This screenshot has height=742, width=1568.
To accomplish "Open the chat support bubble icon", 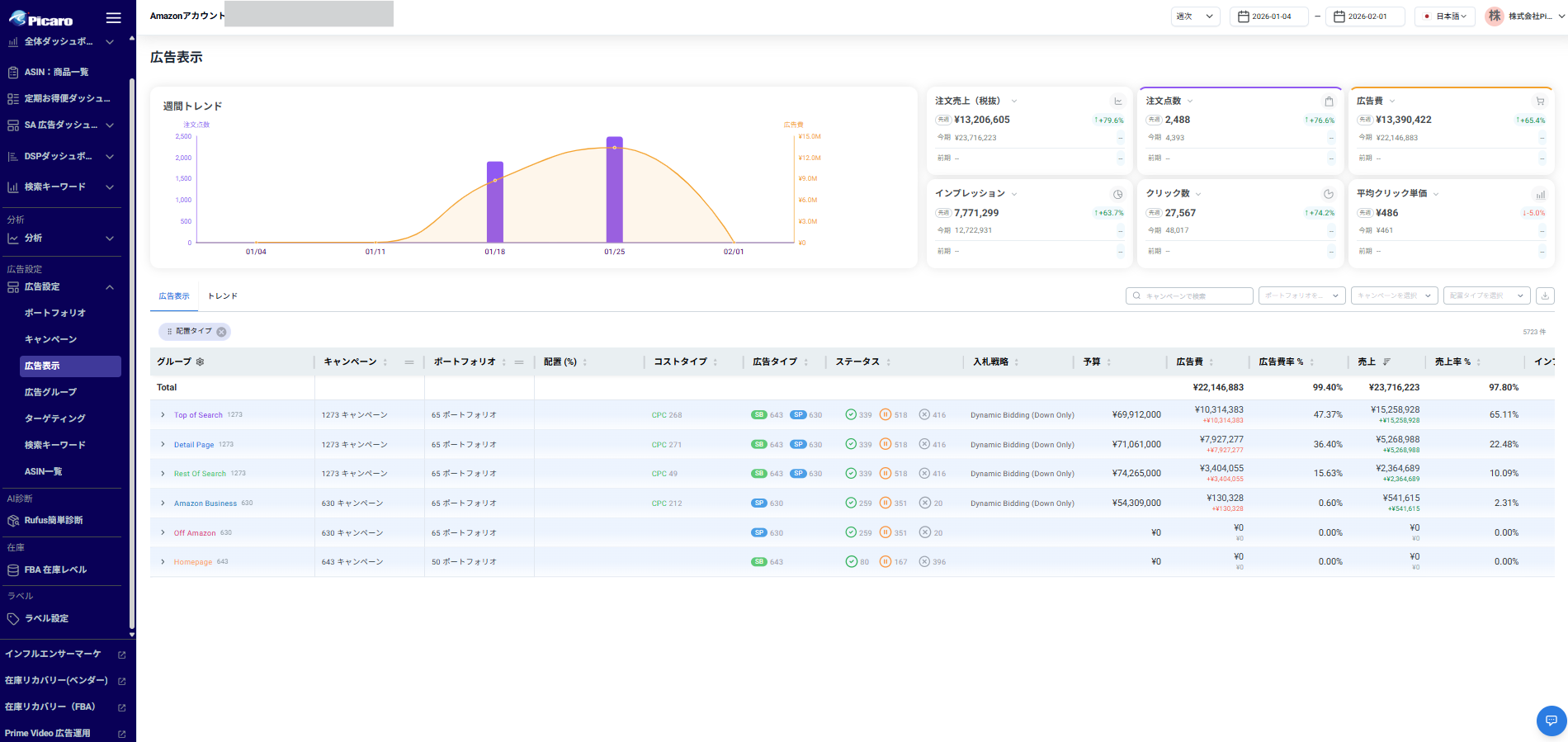I will coord(1551,721).
